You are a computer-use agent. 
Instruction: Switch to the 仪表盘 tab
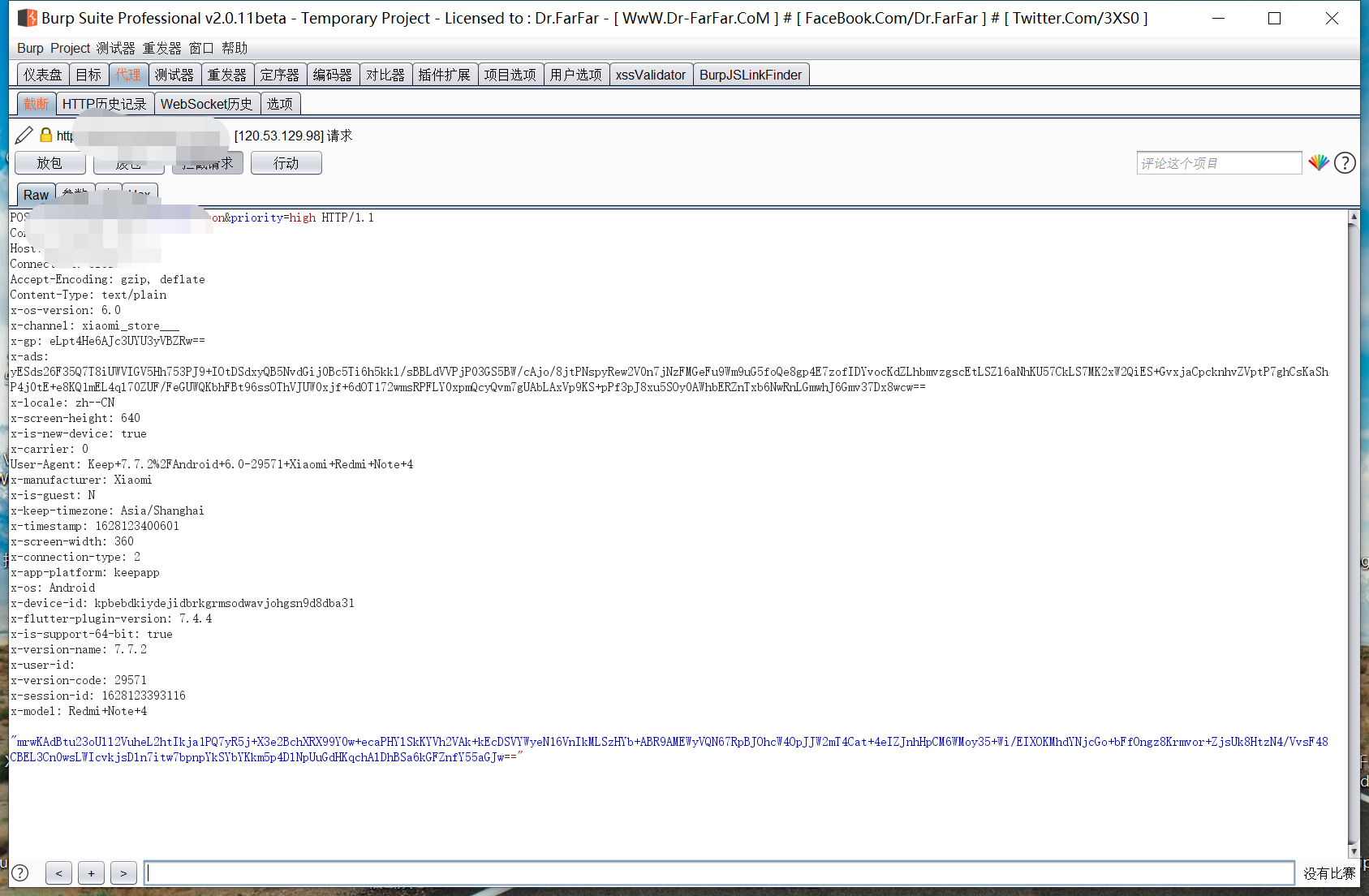click(43, 75)
